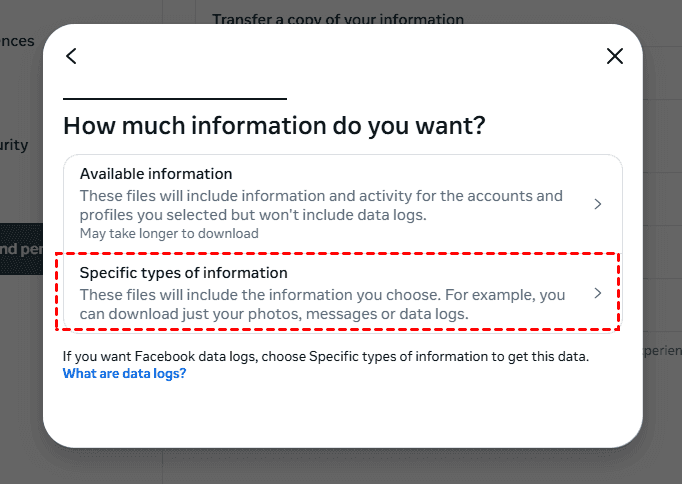Screen dimensions: 682x484
Task: Click 'Transfer a copy of your information' behind the dialog
Action: click(338, 19)
